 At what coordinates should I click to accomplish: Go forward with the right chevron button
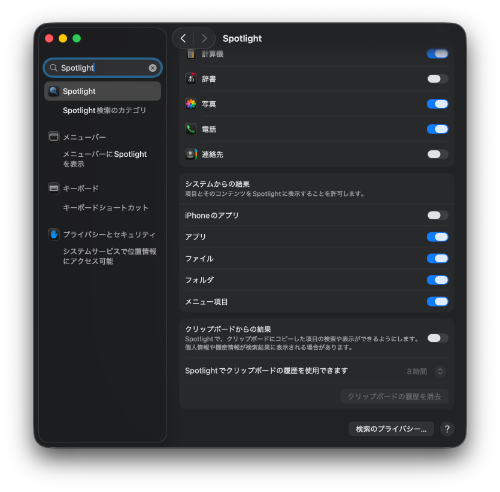(204, 39)
